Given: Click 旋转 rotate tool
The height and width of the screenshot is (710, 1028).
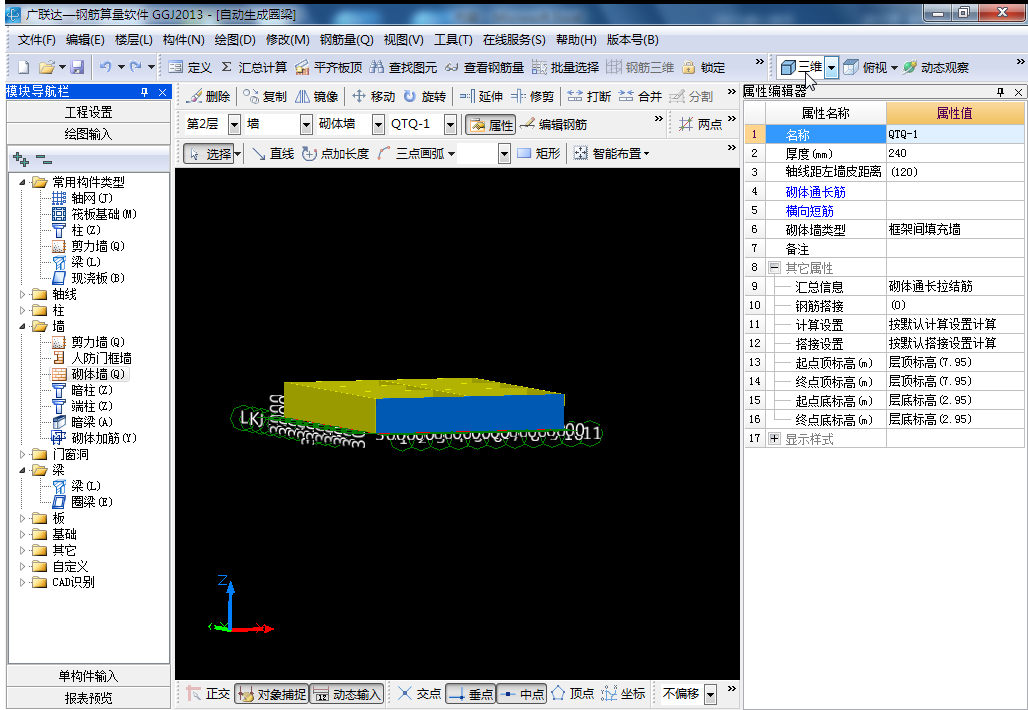Looking at the screenshot, I should coord(424,96).
